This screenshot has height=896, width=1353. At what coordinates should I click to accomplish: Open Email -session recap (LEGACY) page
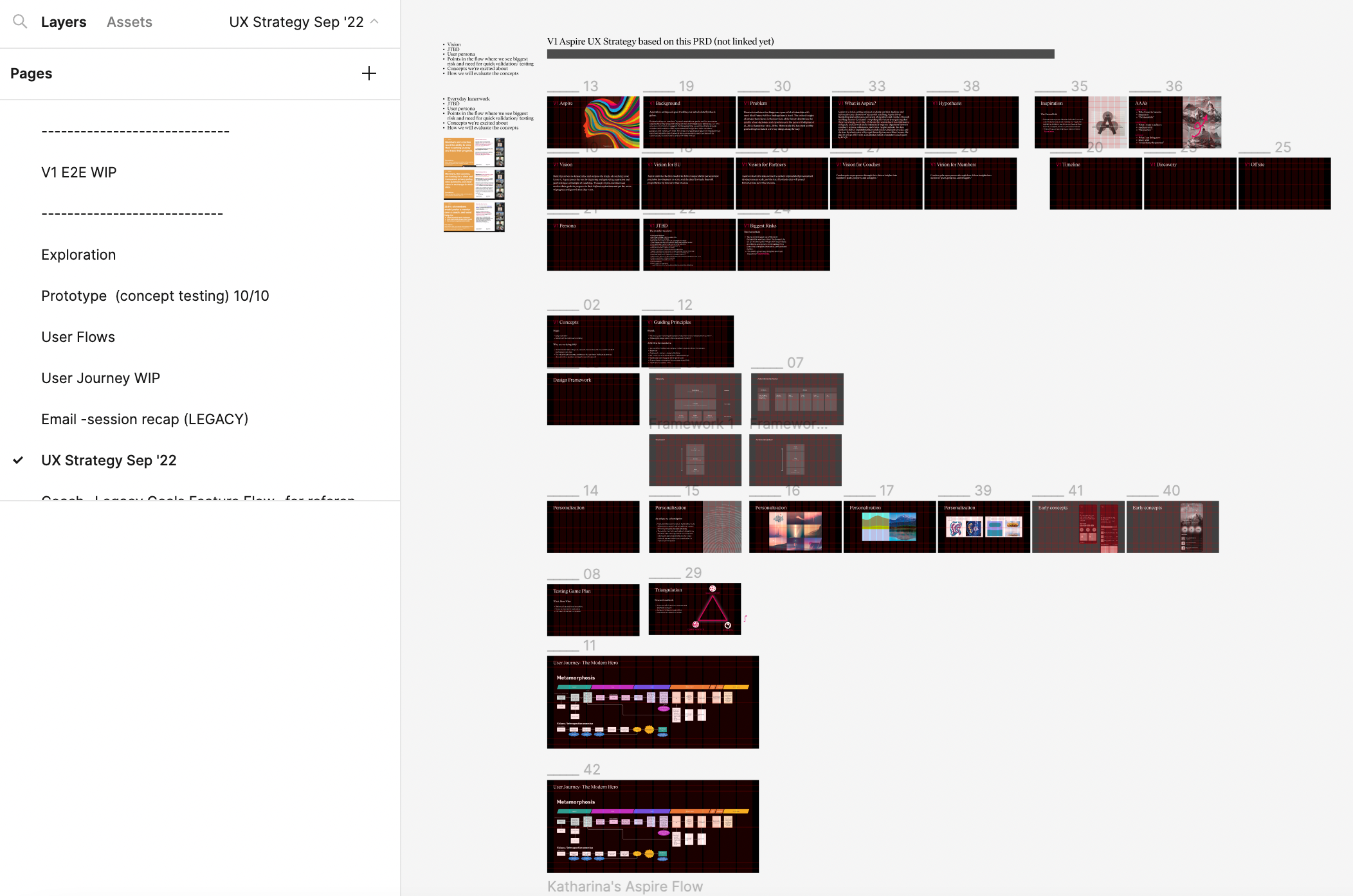coord(145,419)
